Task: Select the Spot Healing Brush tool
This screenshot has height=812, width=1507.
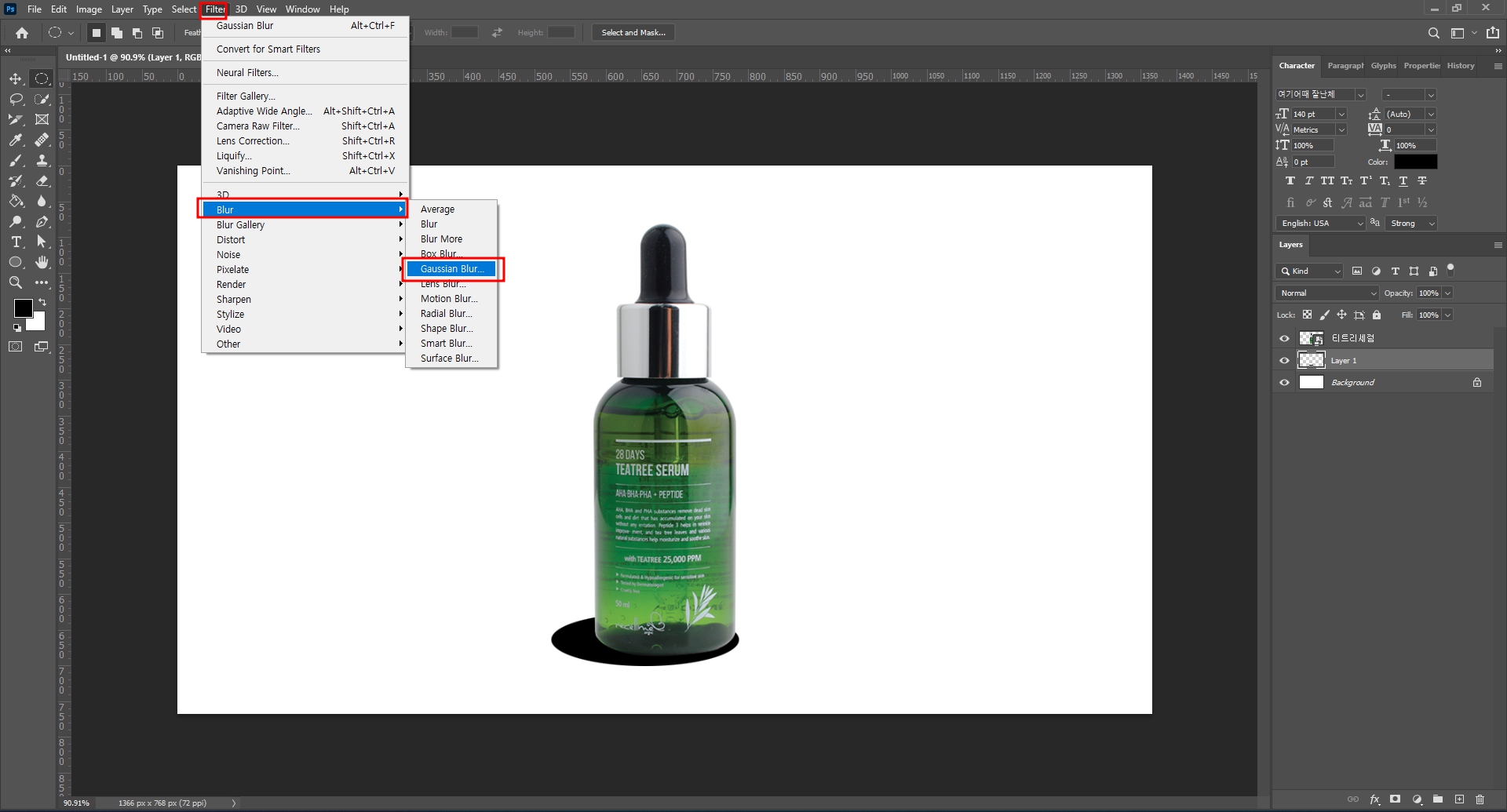Action: [42, 140]
